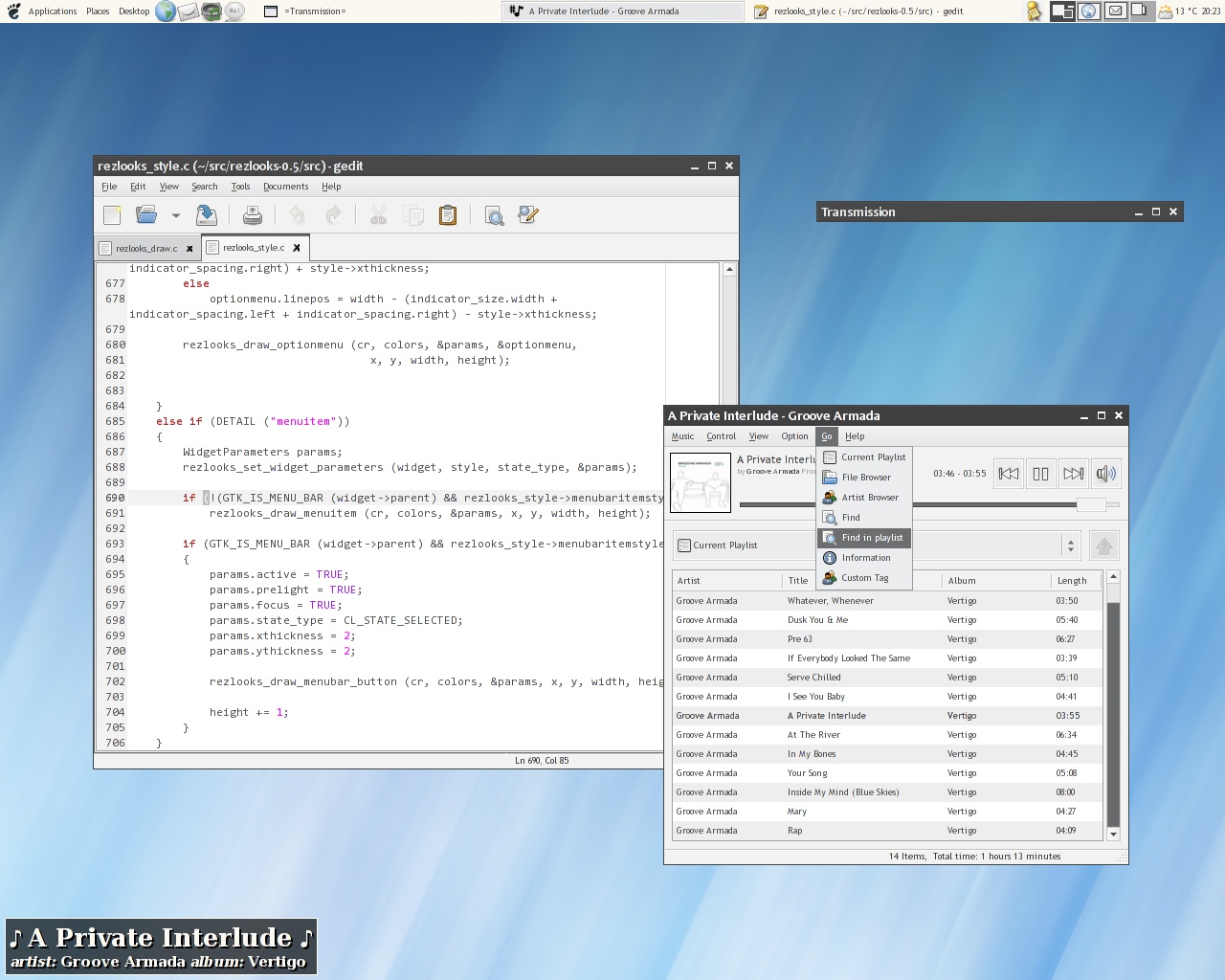Select Find in playlist menu entry

coord(864,538)
